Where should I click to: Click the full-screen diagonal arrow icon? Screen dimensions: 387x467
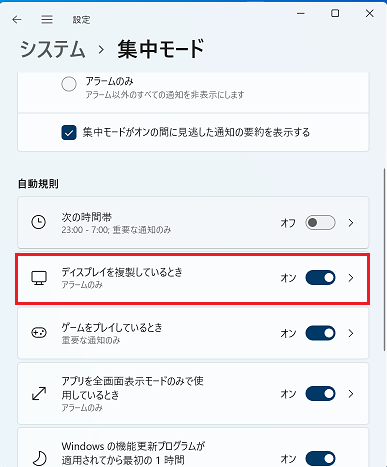(39, 393)
